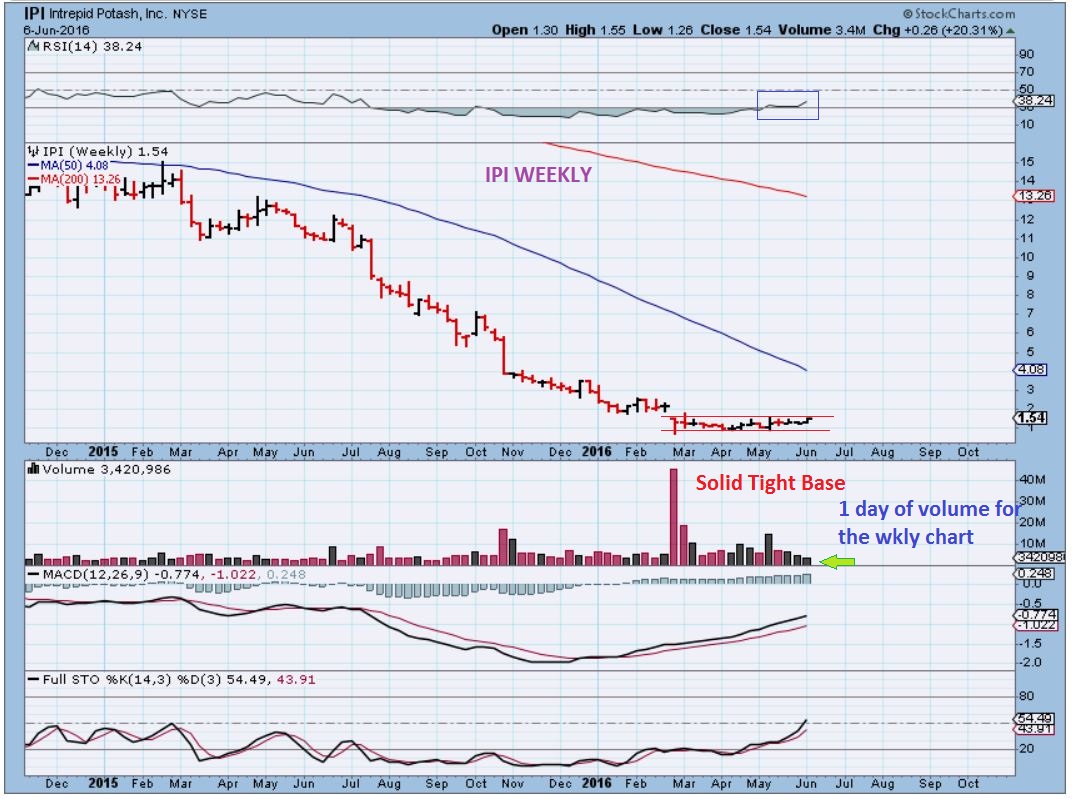The width and height of the screenshot is (1073, 799).
Task: Click the small icon before RSI(14)
Action: (34, 47)
